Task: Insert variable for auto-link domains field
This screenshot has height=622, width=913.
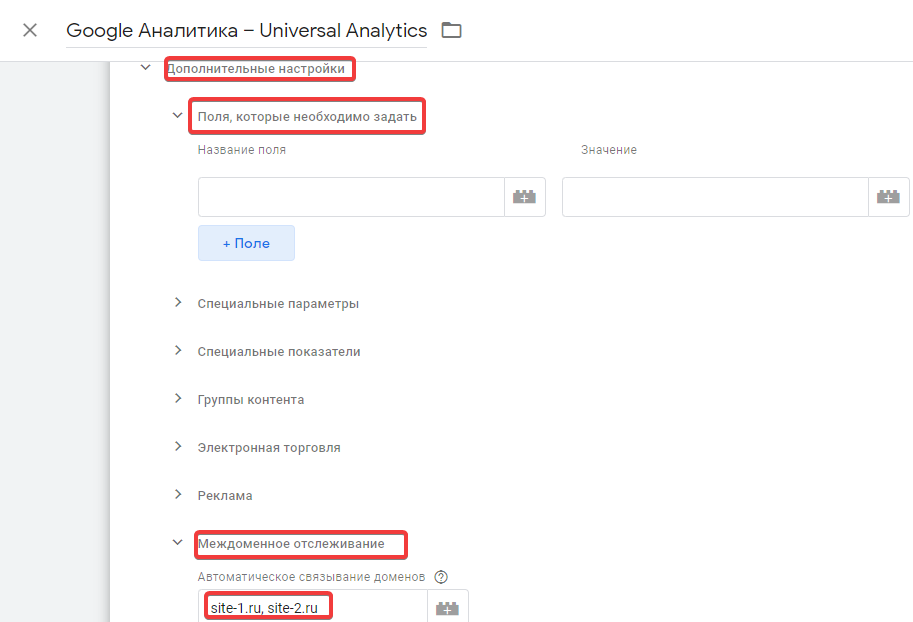Action: [x=448, y=607]
